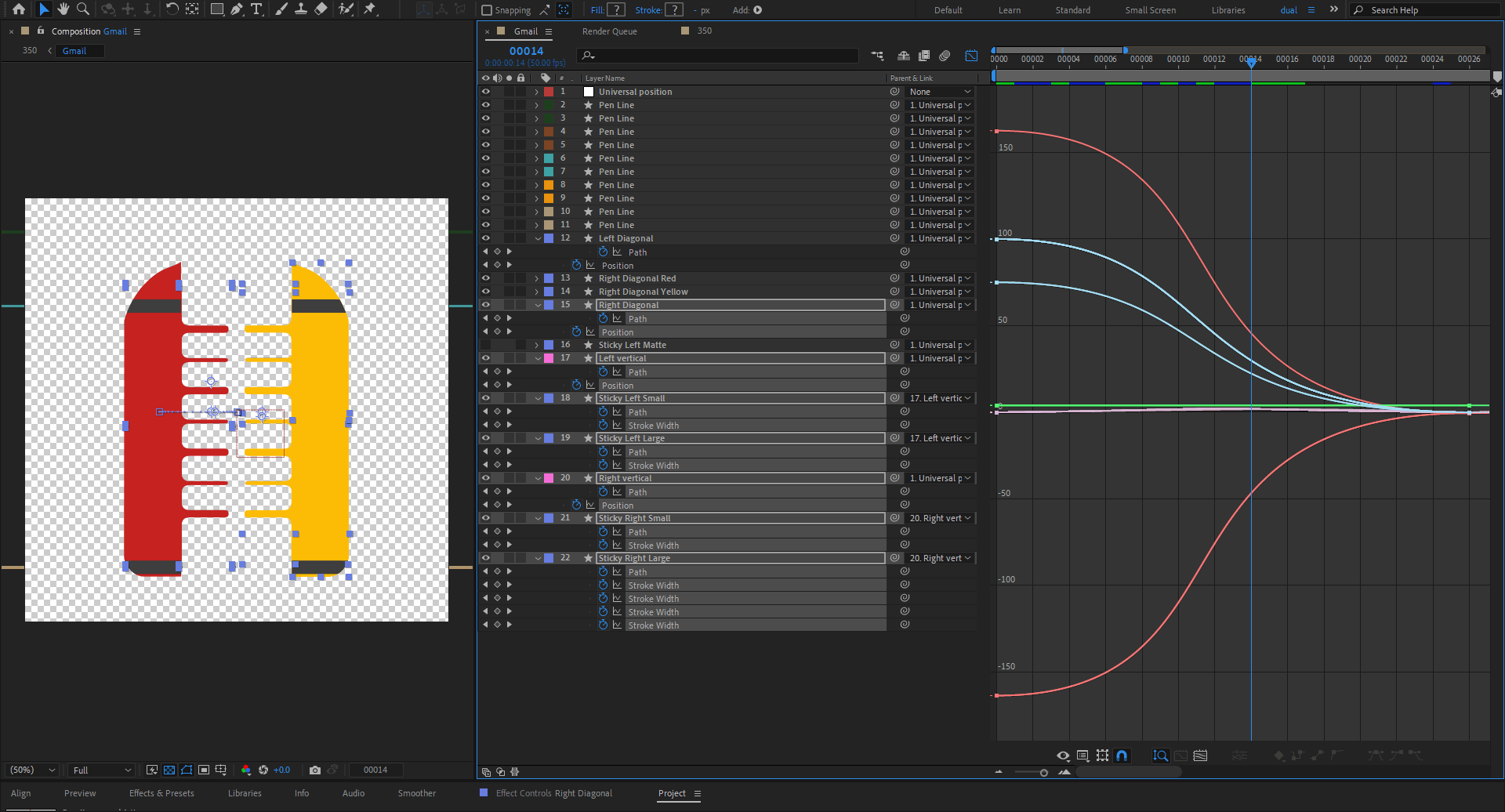This screenshot has width=1505, height=812.
Task: Select the Small Screen workspace
Action: point(1150,10)
